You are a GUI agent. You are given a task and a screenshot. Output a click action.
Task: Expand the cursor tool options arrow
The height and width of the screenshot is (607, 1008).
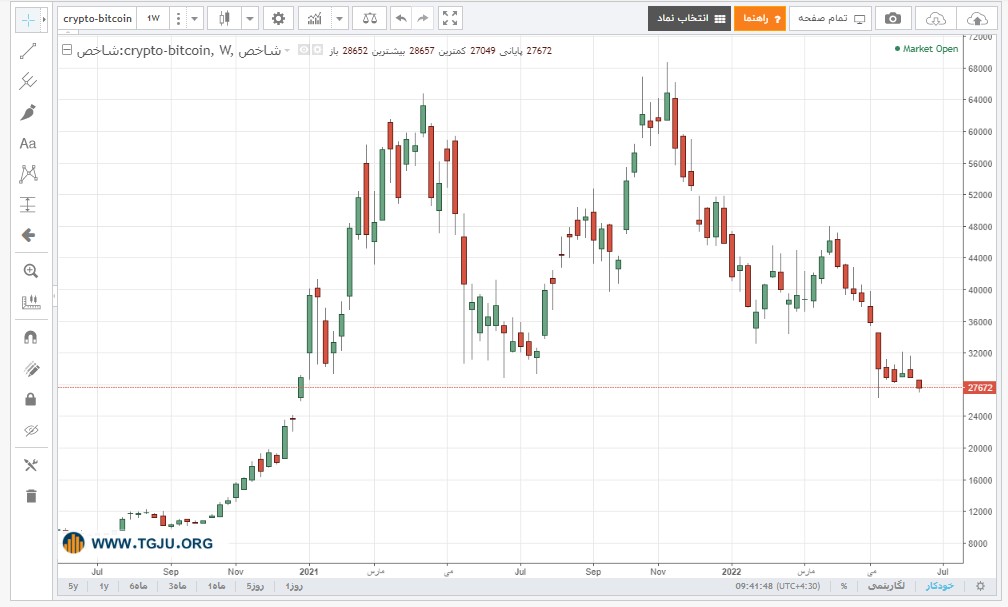[44, 19]
